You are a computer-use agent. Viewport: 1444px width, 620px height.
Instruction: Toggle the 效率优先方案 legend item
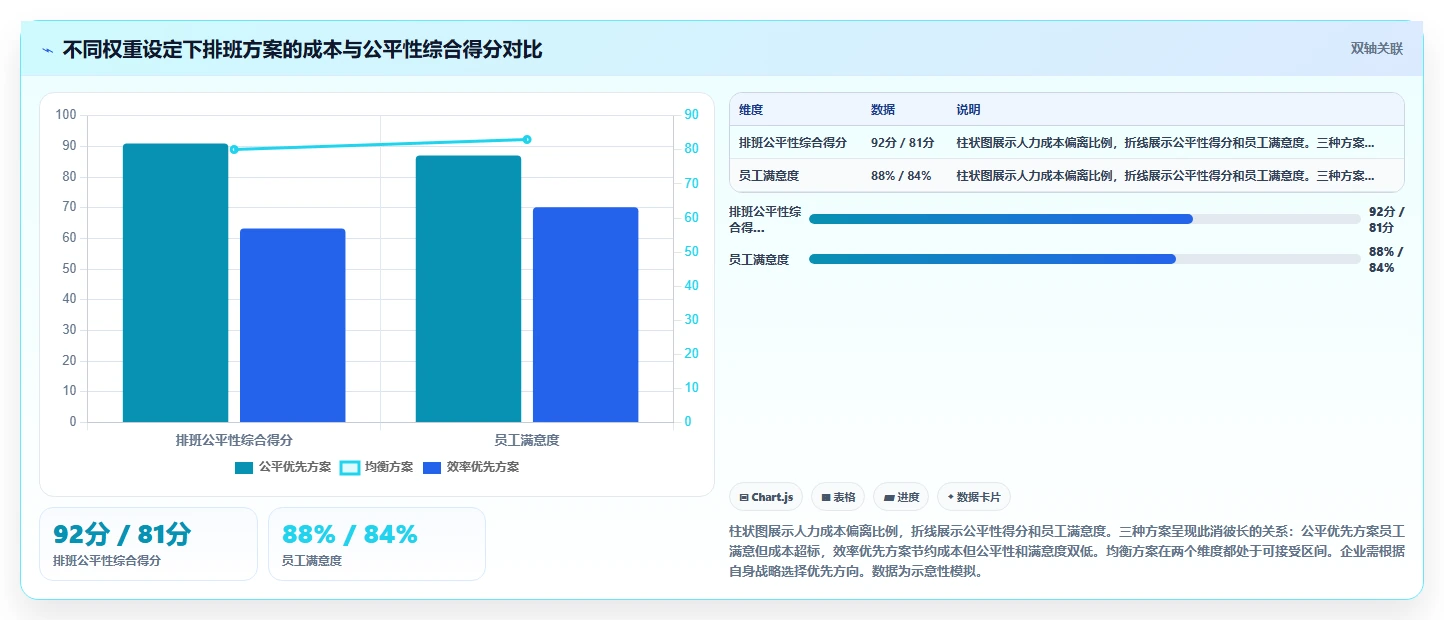click(x=471, y=467)
